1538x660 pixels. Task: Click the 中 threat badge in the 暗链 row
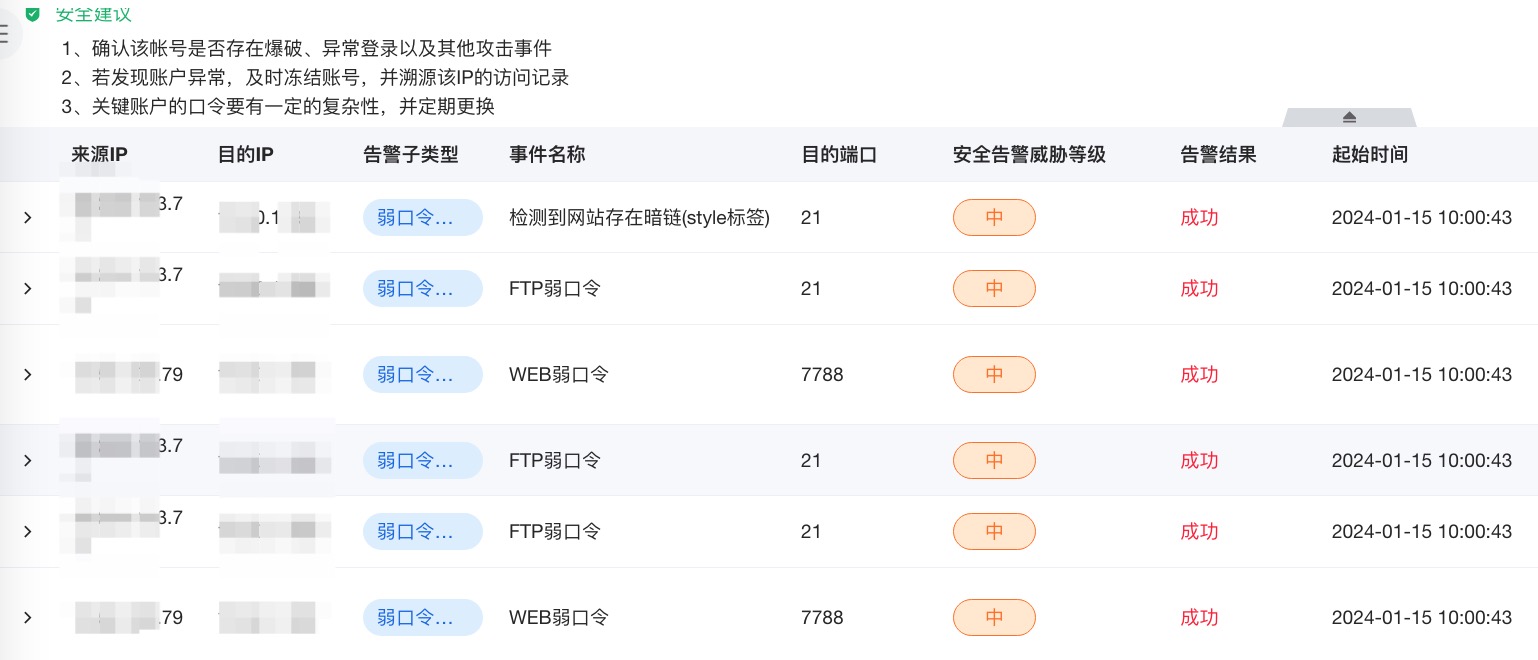click(x=994, y=218)
